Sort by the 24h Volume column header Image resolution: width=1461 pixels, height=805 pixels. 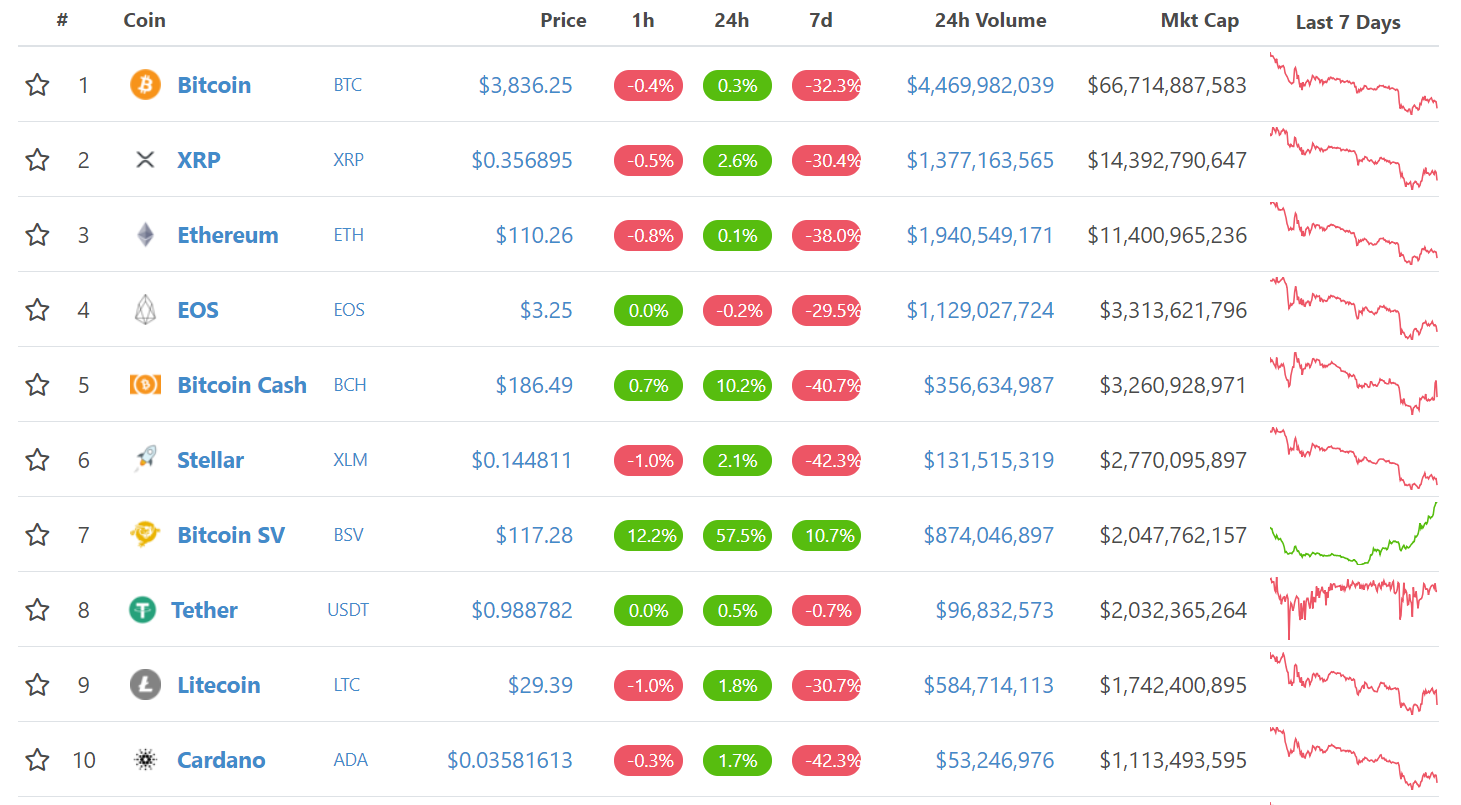click(990, 20)
